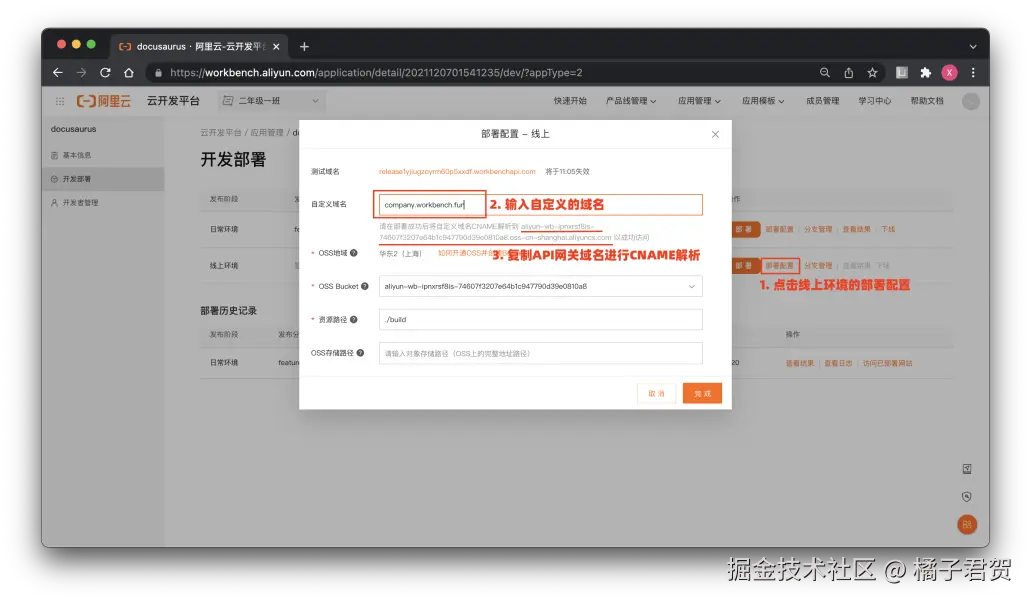Click 查看日志 in the history record

(x=838, y=363)
